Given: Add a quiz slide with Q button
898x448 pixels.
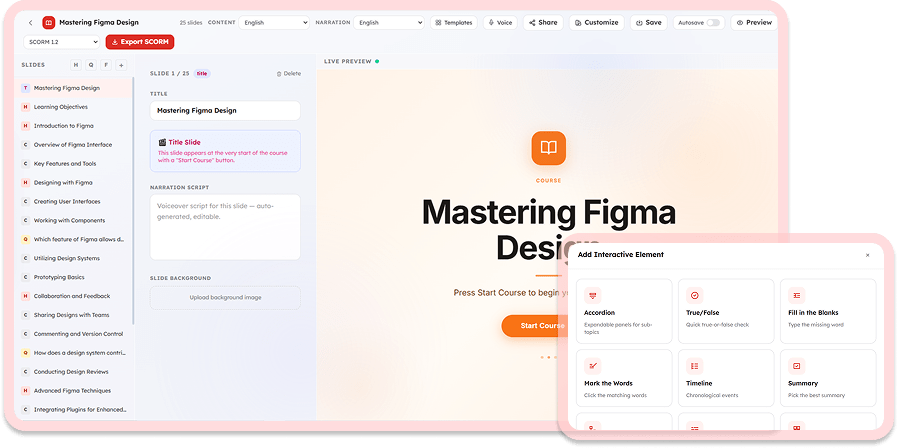Looking at the screenshot, I should 90,65.
